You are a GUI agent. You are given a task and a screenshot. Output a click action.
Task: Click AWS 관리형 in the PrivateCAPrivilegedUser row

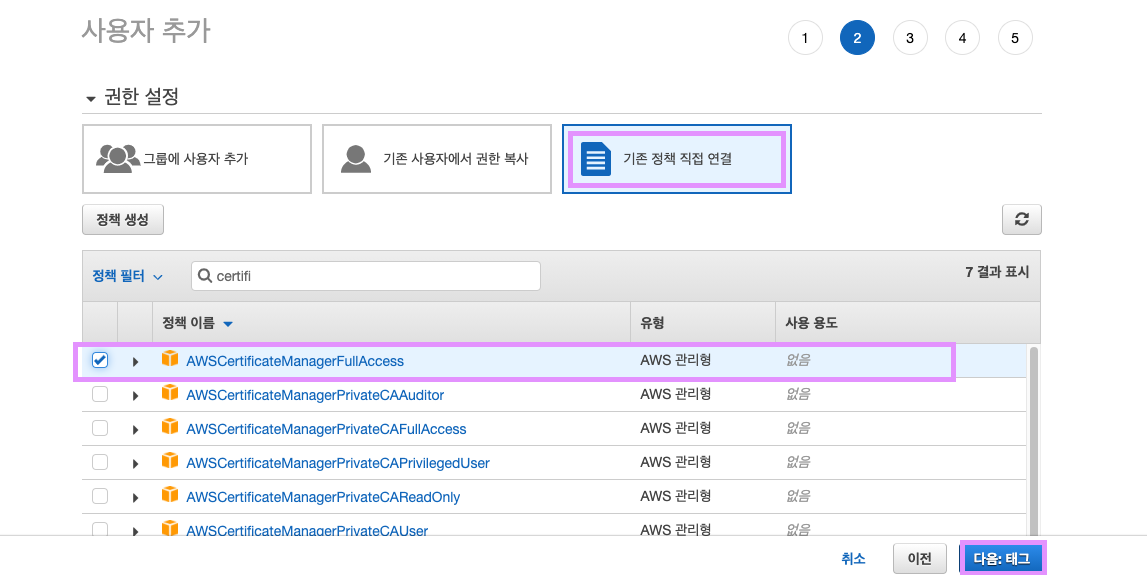click(x=675, y=462)
